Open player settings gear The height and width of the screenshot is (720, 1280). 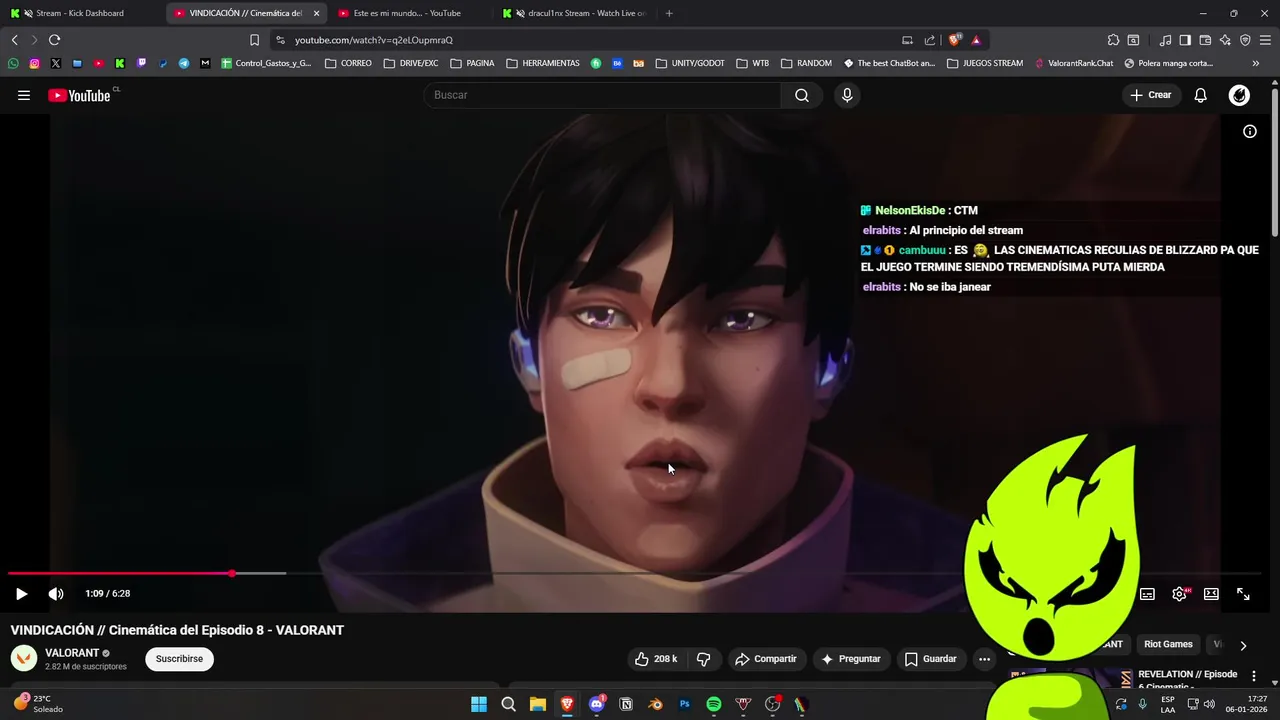click(x=1179, y=593)
